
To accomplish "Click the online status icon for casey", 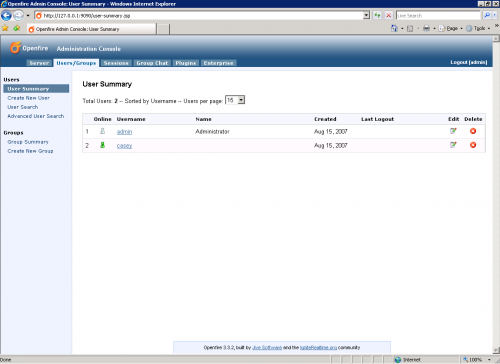I will (x=102, y=145).
